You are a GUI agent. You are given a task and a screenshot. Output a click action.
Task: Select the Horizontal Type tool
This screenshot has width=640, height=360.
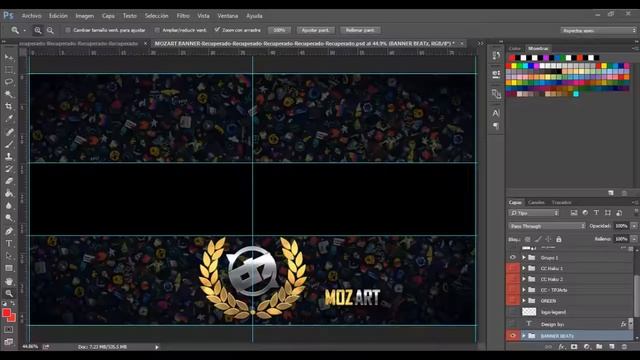tap(9, 244)
